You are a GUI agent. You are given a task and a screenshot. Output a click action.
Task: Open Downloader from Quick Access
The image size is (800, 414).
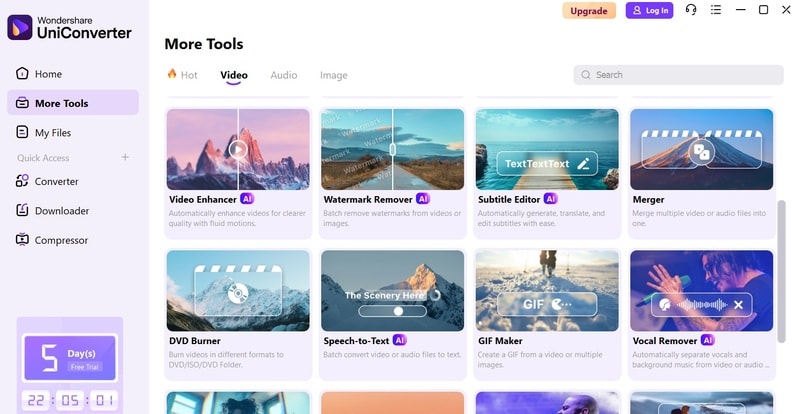coord(73,211)
